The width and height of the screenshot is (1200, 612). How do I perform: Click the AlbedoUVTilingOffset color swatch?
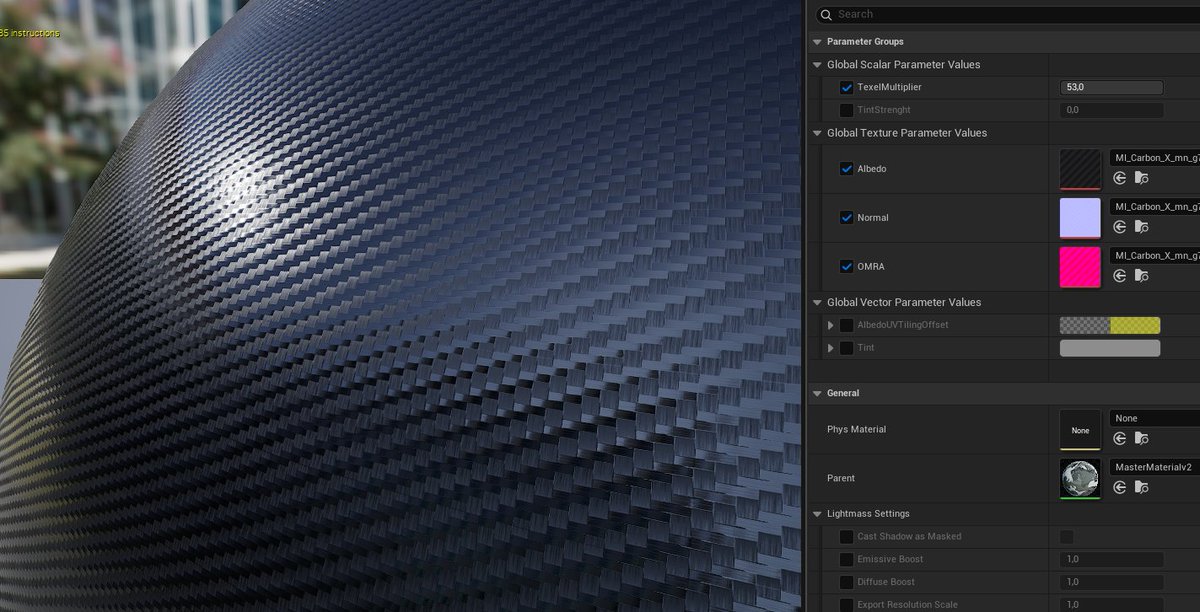(1110, 325)
